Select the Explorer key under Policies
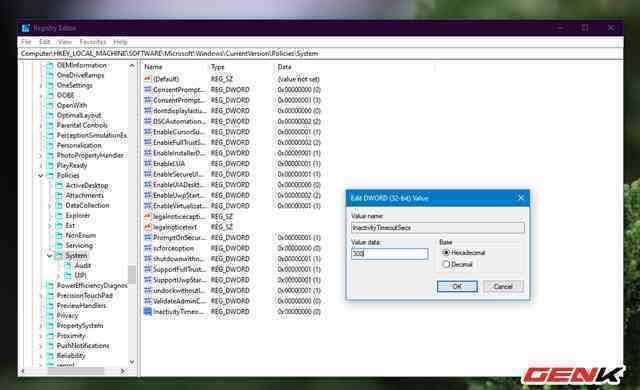 point(78,215)
